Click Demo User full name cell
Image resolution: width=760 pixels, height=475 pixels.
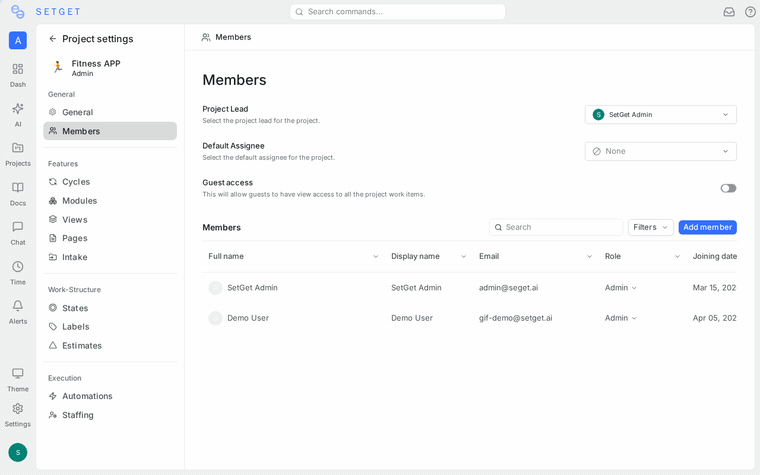coord(248,318)
